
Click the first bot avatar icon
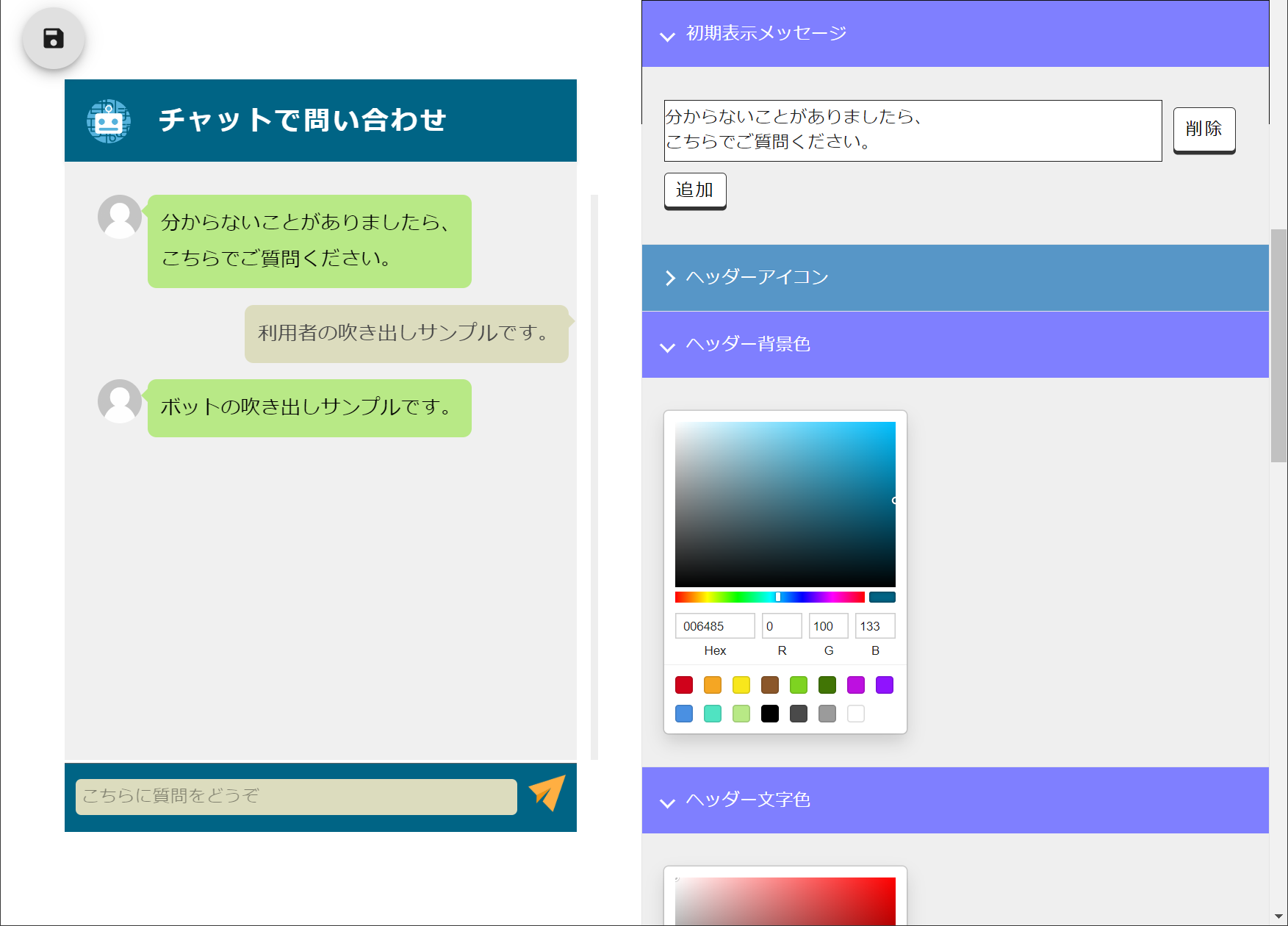(x=120, y=217)
